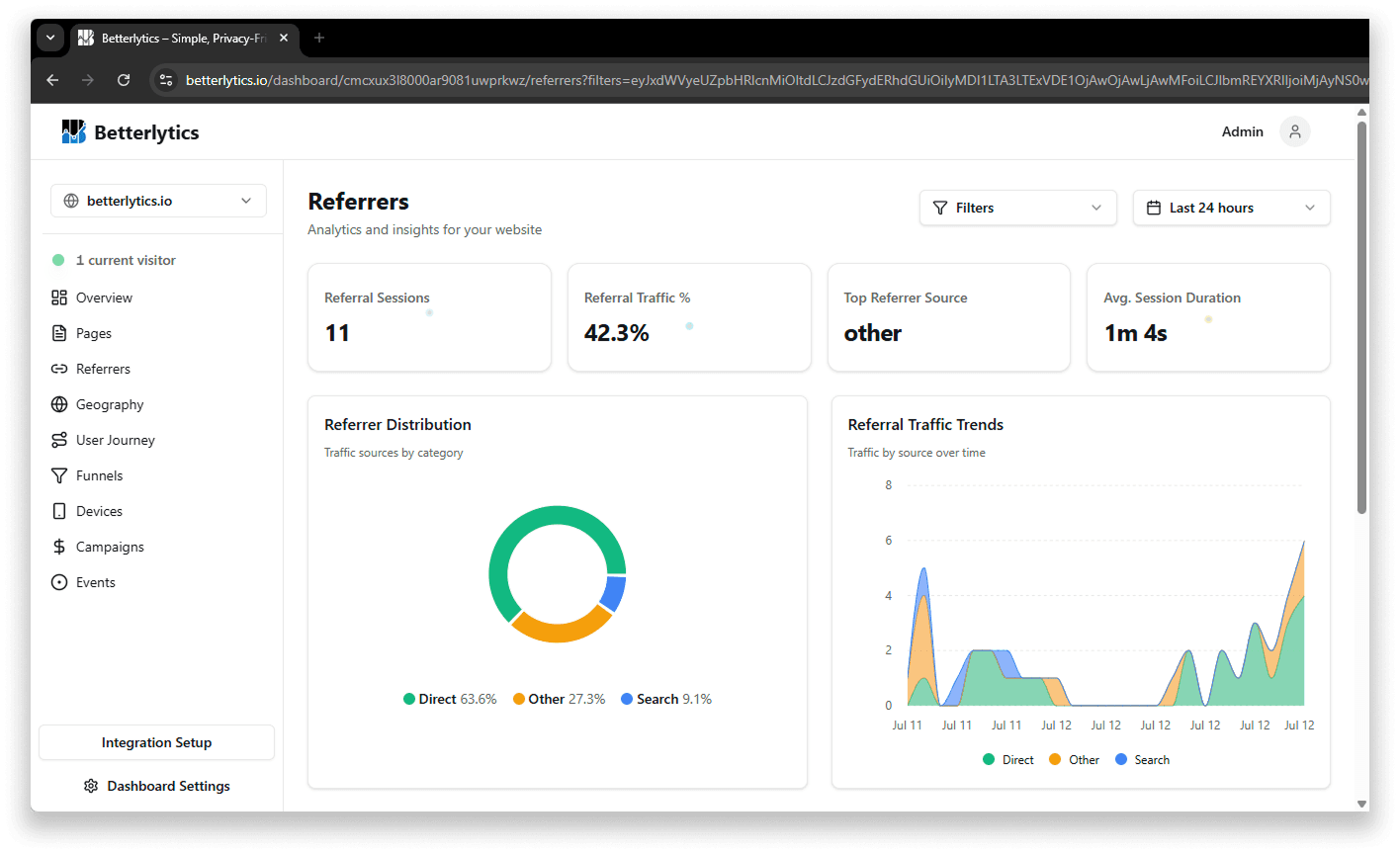Click the Geography globe icon
1400x854 pixels.
[x=59, y=404]
